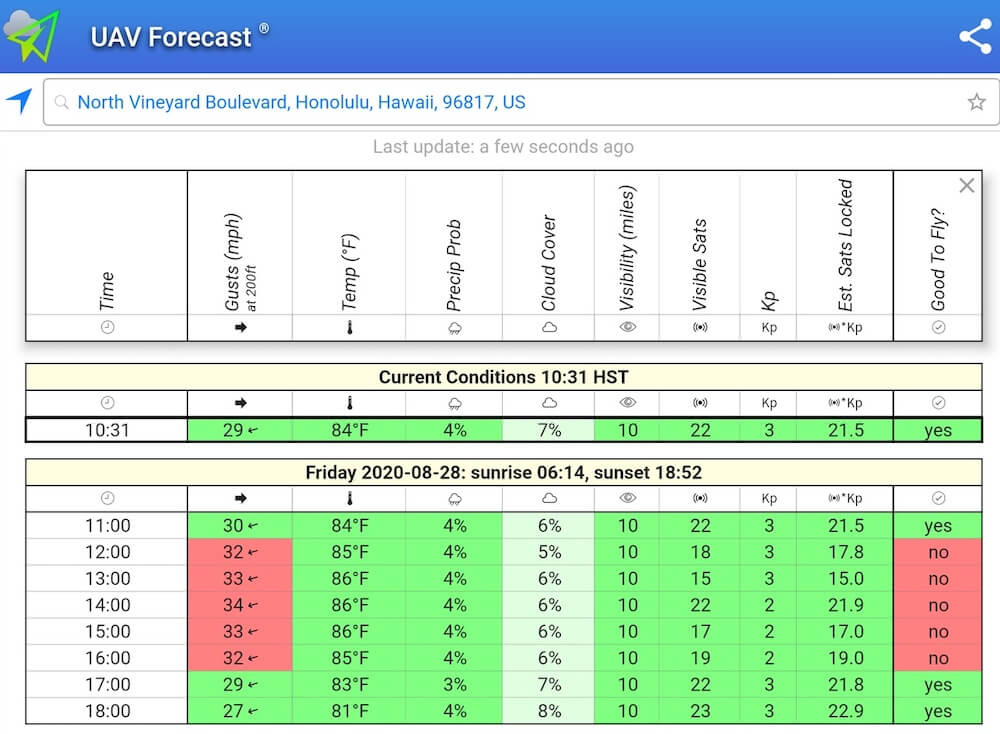Click the satellite icon under Visible Sats
Screen dimensions: 1000x734
700,327
